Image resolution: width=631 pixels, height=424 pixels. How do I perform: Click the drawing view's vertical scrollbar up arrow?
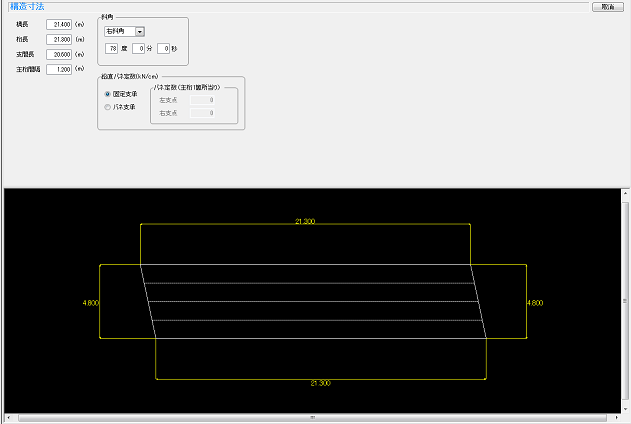tap(625, 193)
